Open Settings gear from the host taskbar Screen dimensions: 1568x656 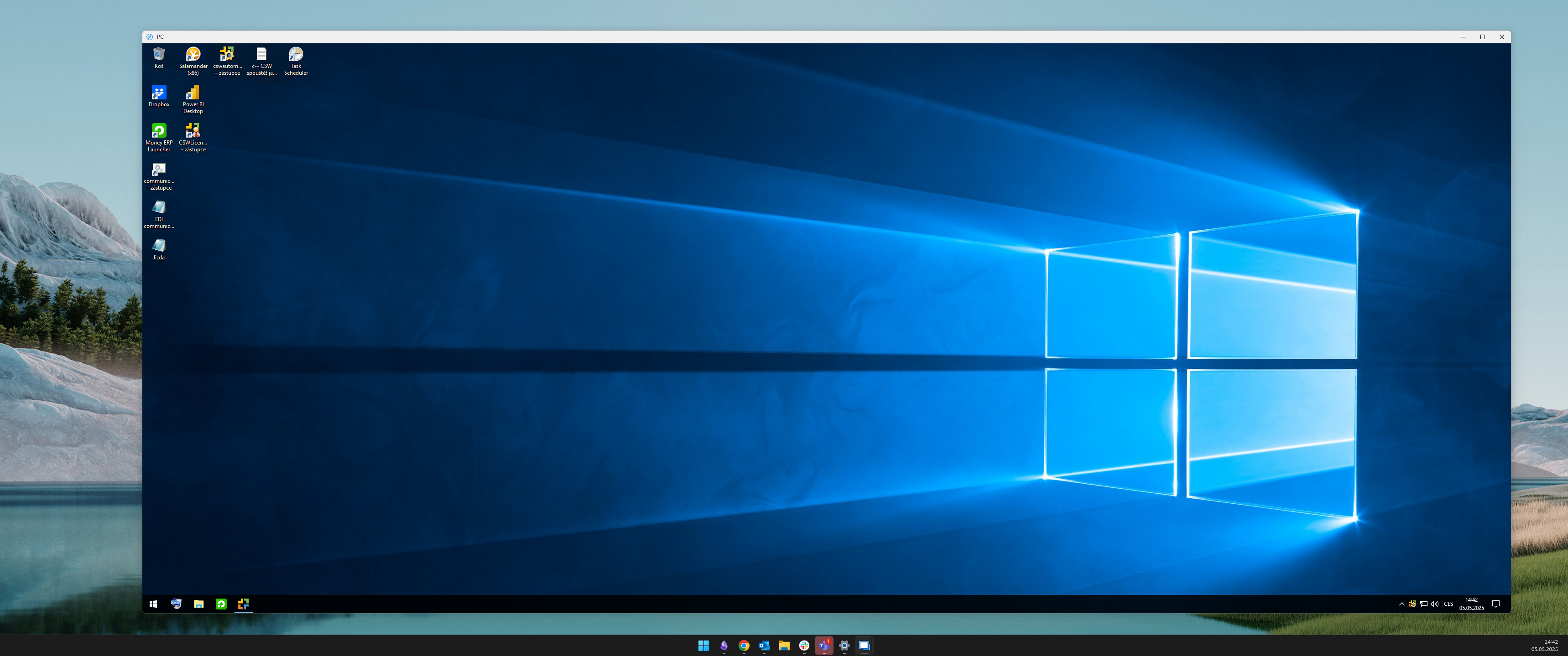click(844, 646)
